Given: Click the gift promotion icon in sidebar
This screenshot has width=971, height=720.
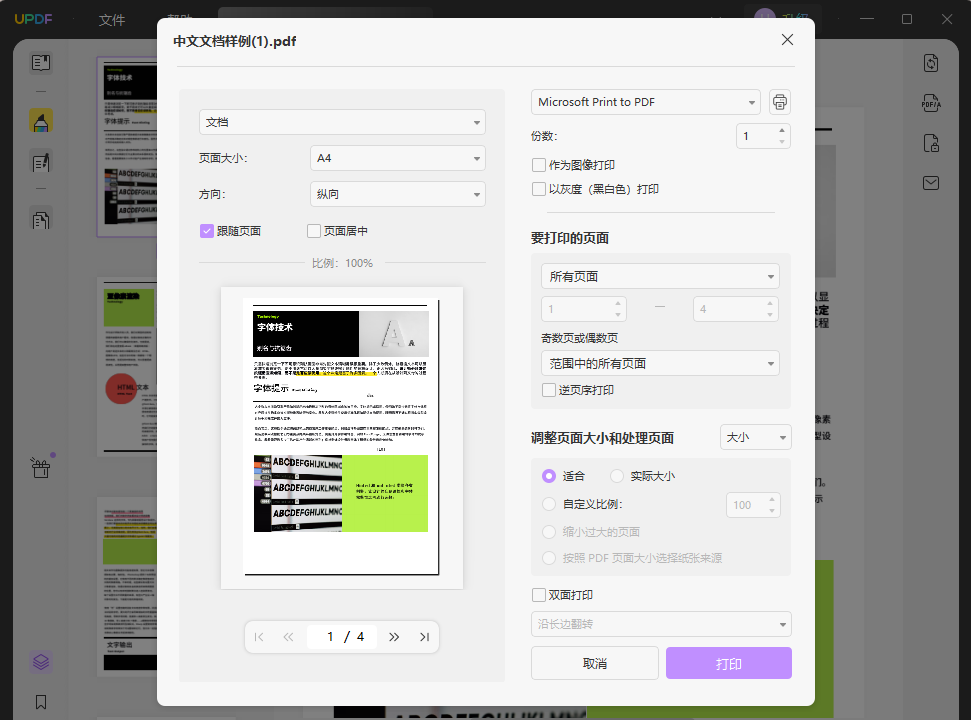Looking at the screenshot, I should [40, 468].
